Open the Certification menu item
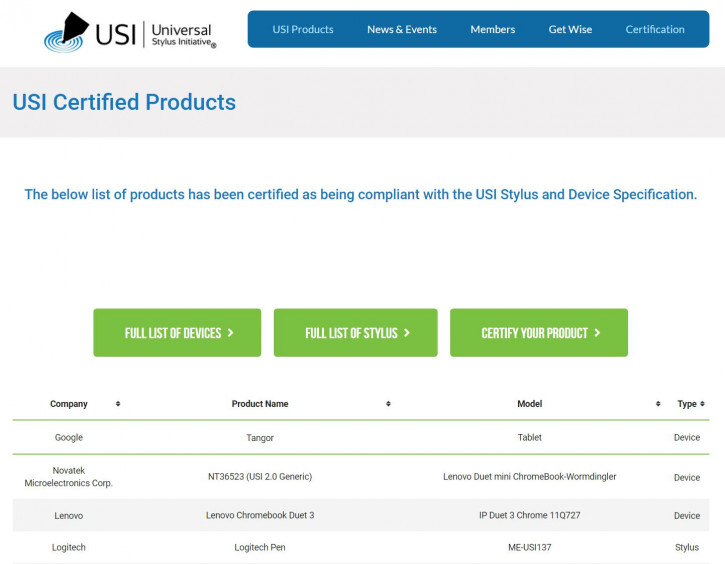 655,30
